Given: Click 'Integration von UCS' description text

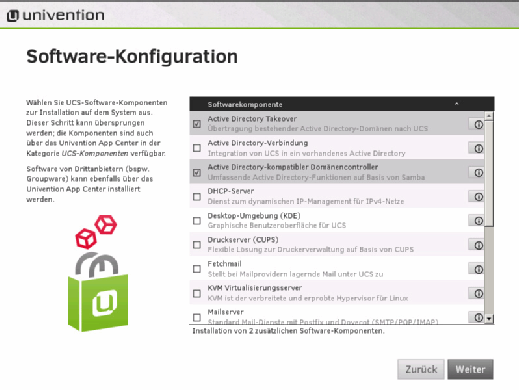Looking at the screenshot, I should click(306, 153).
